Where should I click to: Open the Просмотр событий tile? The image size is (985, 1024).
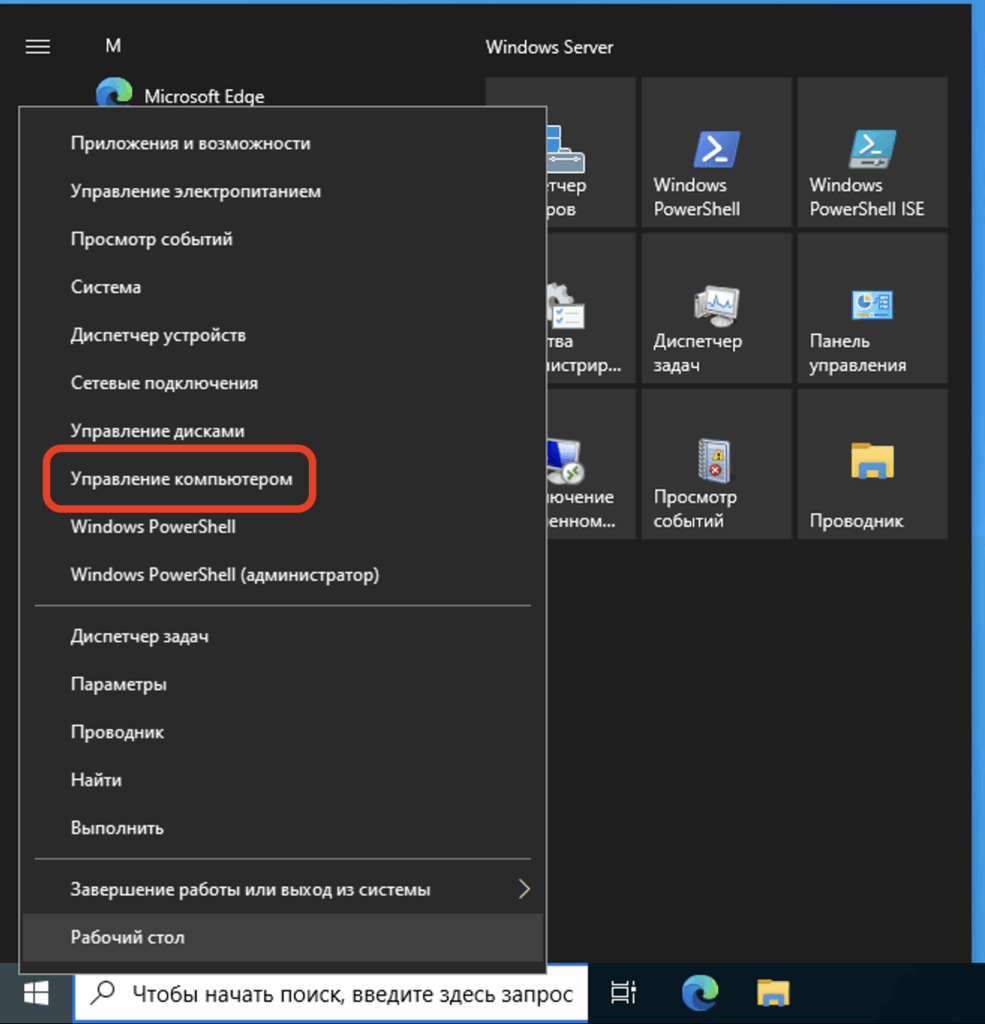[717, 464]
